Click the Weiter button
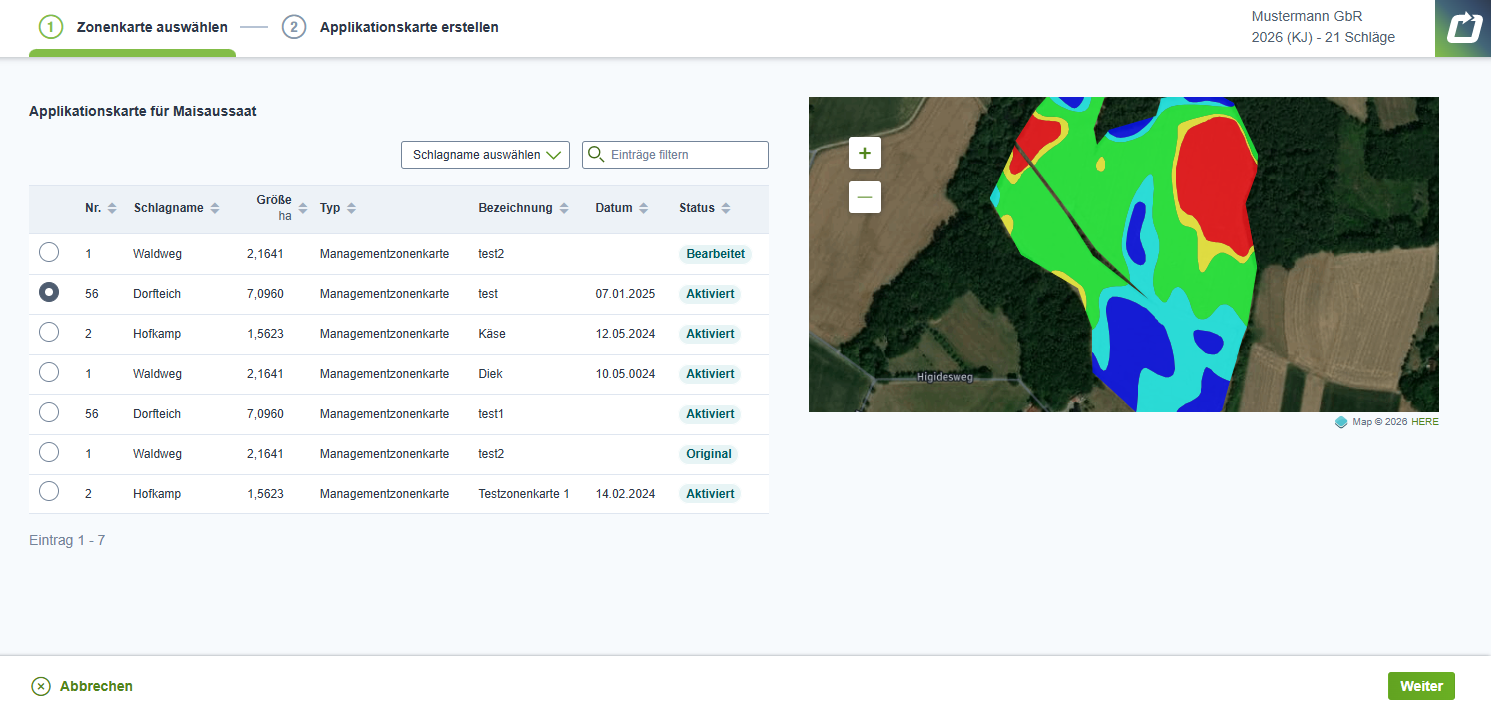This screenshot has height=710, width=1491. (x=1421, y=686)
